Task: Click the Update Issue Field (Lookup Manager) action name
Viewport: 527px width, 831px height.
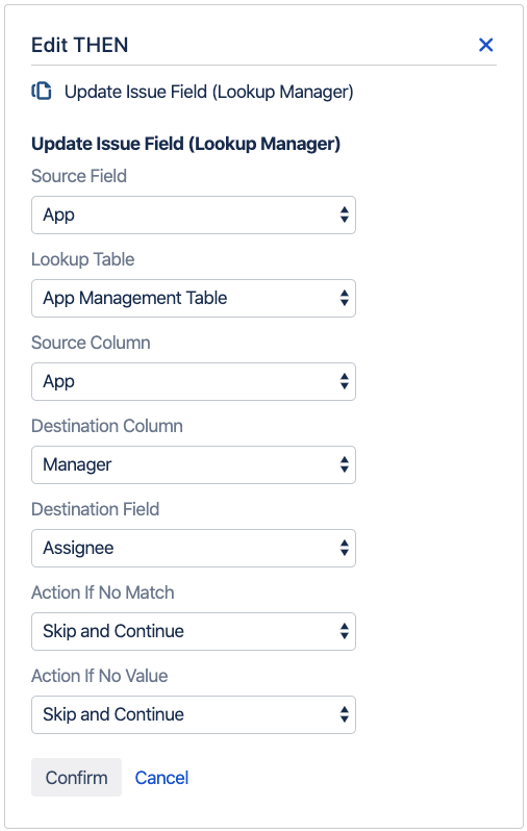Action: pyautogui.click(x=209, y=92)
